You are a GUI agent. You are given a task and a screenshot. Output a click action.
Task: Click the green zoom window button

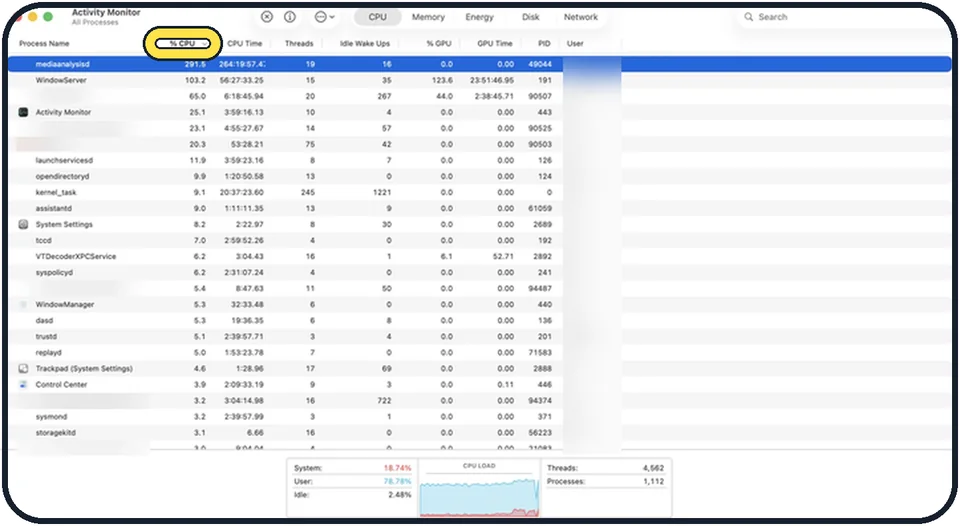pos(48,17)
